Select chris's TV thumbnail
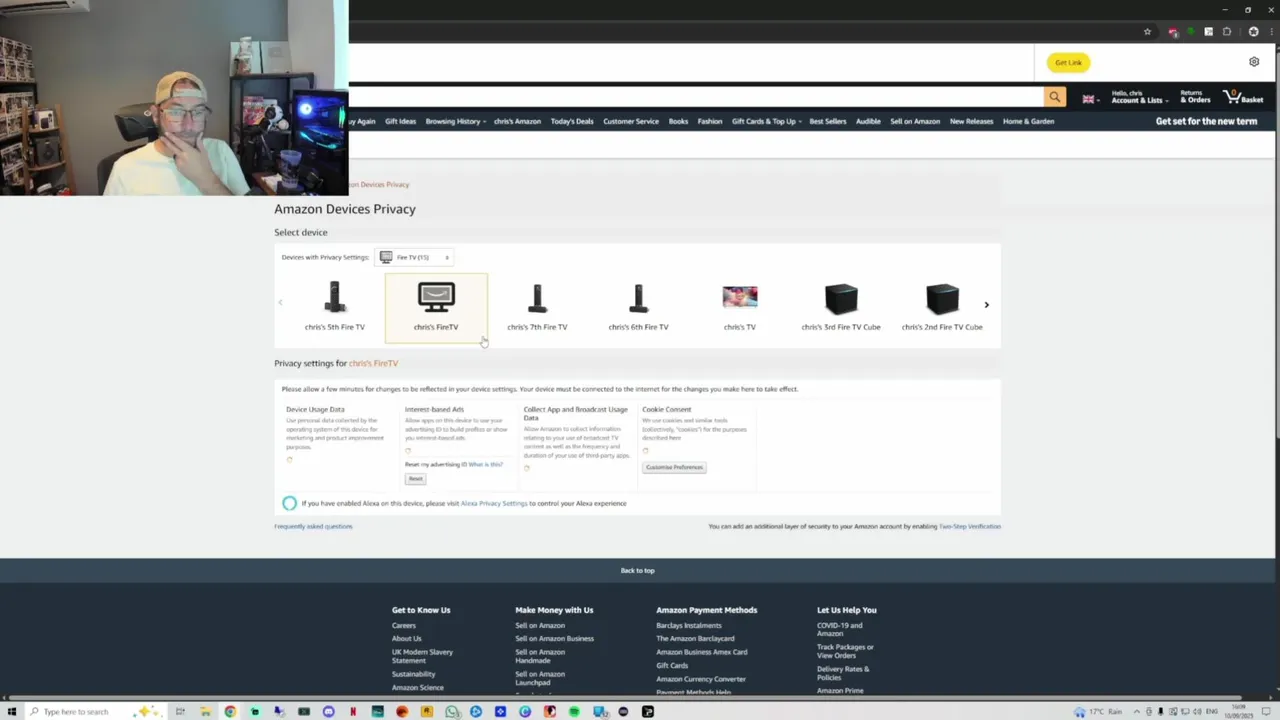This screenshot has height=720, width=1280. [740, 297]
